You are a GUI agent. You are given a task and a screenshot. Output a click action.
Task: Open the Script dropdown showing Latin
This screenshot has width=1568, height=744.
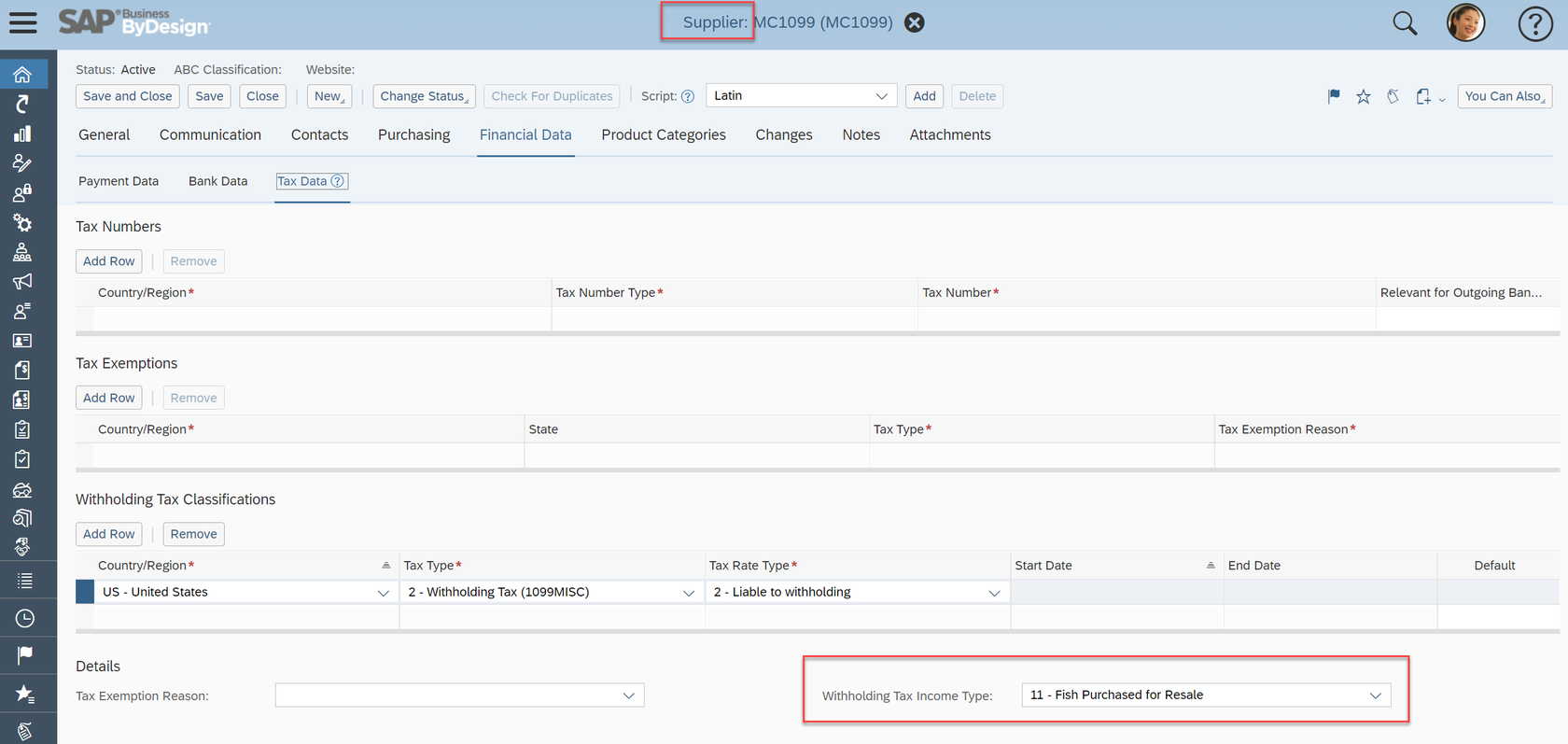click(x=802, y=95)
